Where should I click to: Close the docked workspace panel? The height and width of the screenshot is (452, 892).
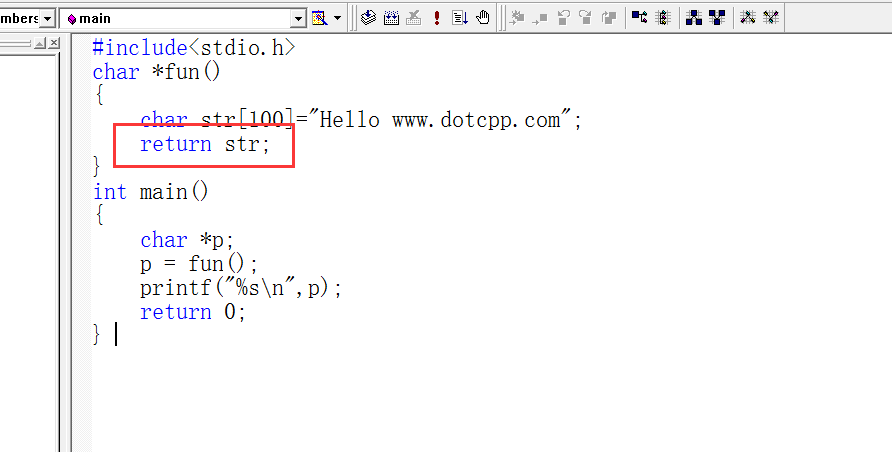(53, 44)
